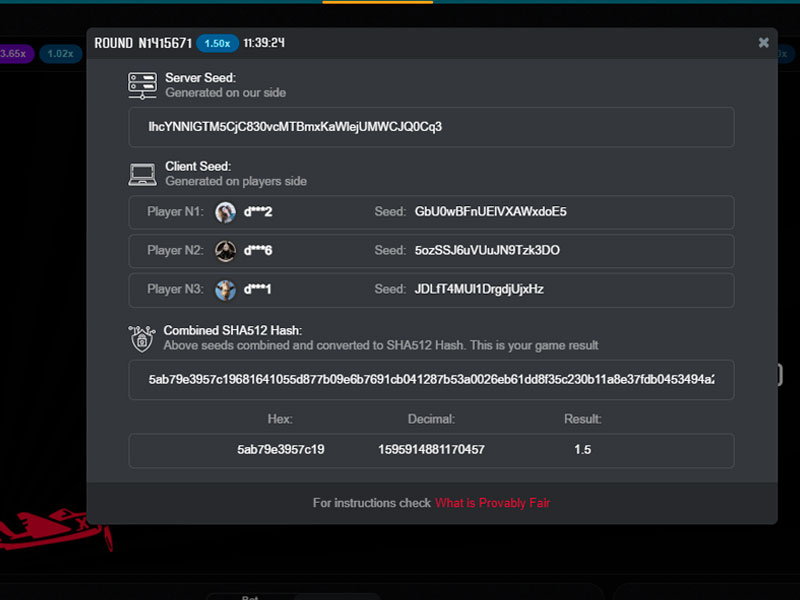
Task: Select Player N1 avatar
Action: coord(225,212)
